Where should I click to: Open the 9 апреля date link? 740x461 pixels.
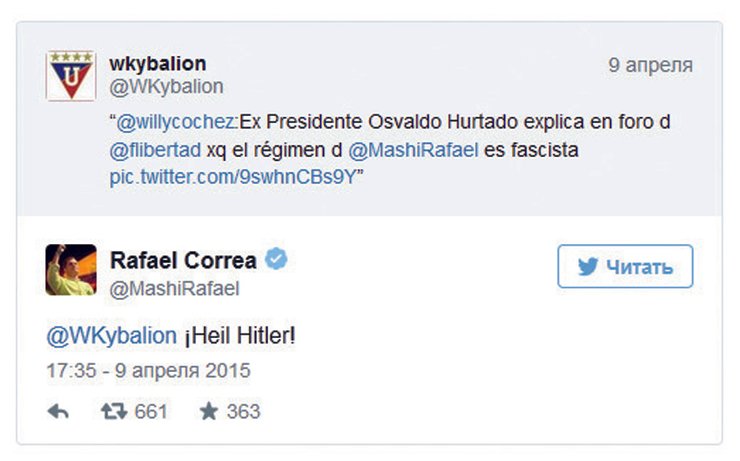point(651,65)
